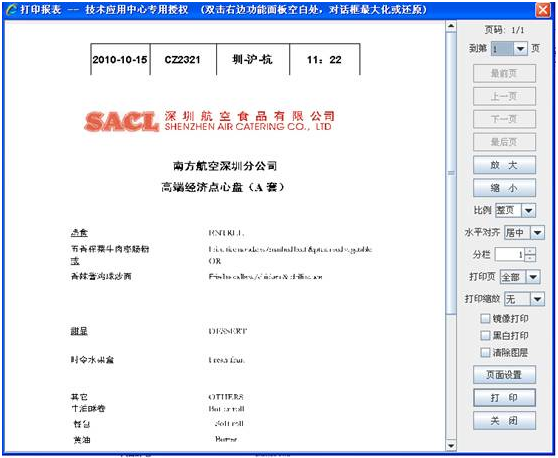Click the title bar application icon
The width and height of the screenshot is (558, 458).
12,10
